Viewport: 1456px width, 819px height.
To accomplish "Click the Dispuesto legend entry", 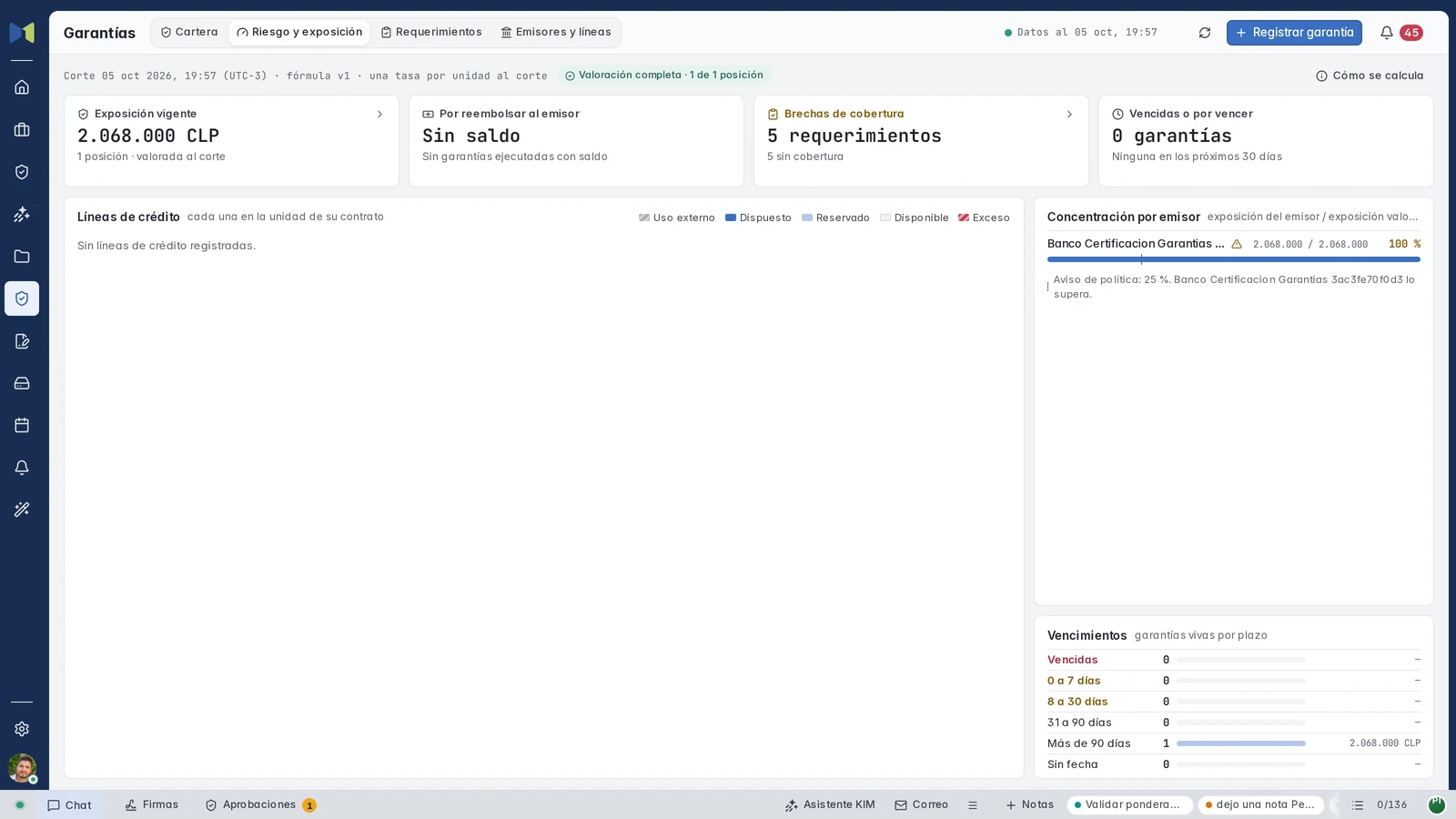I will pos(758,218).
